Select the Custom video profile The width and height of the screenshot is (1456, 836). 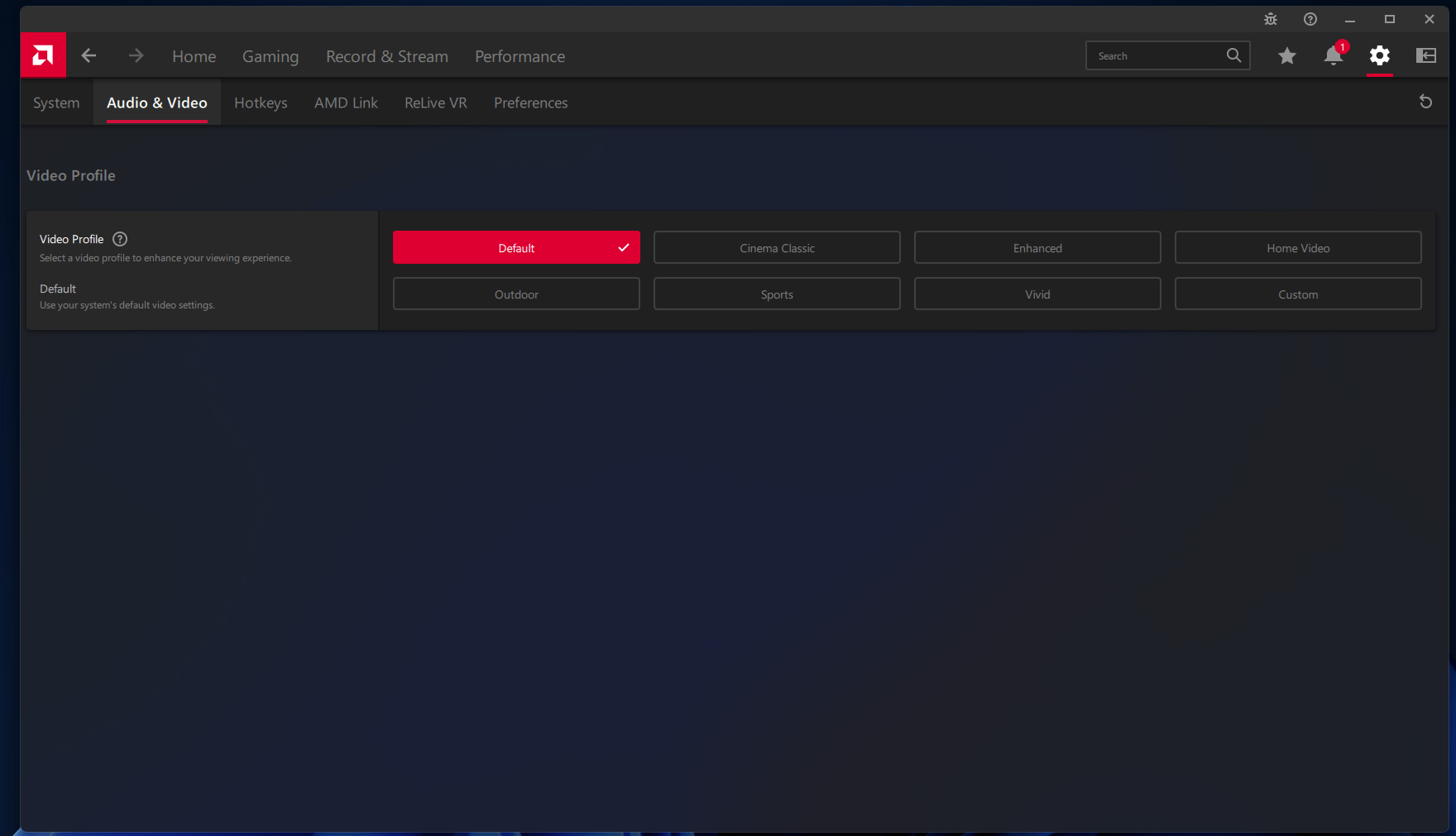[x=1298, y=294]
